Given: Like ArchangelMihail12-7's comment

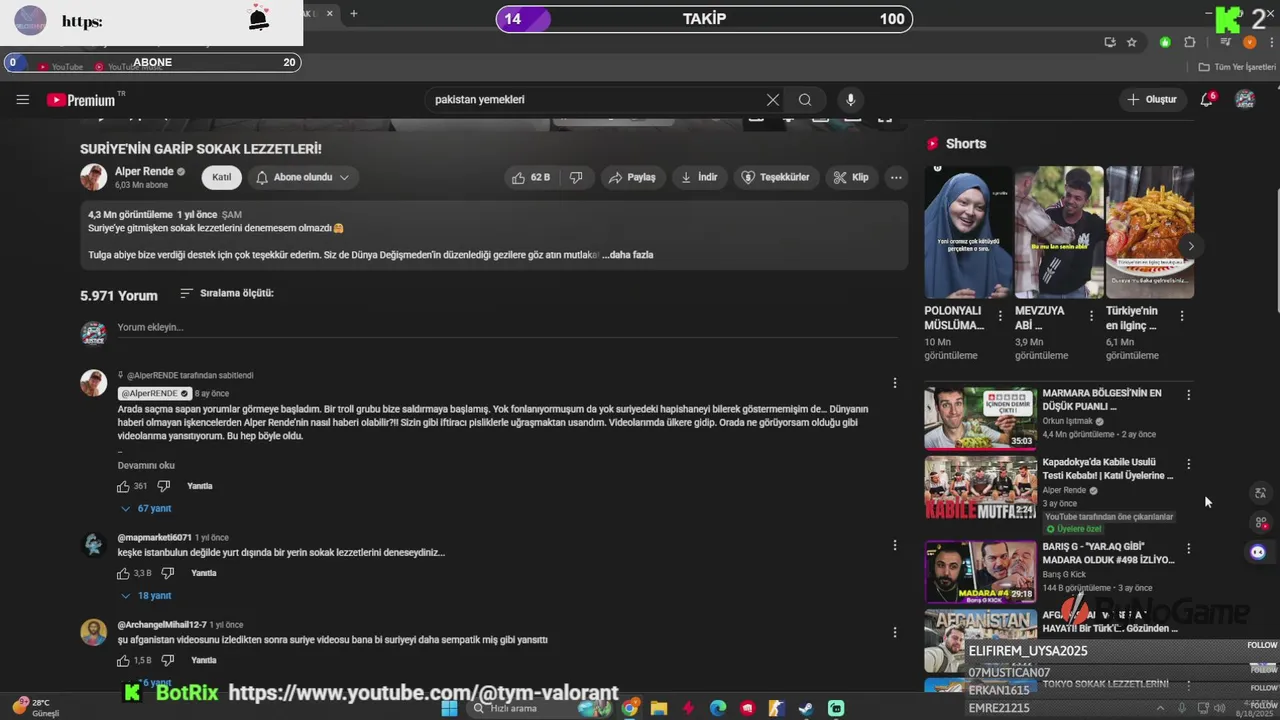Looking at the screenshot, I should pyautogui.click(x=123, y=660).
